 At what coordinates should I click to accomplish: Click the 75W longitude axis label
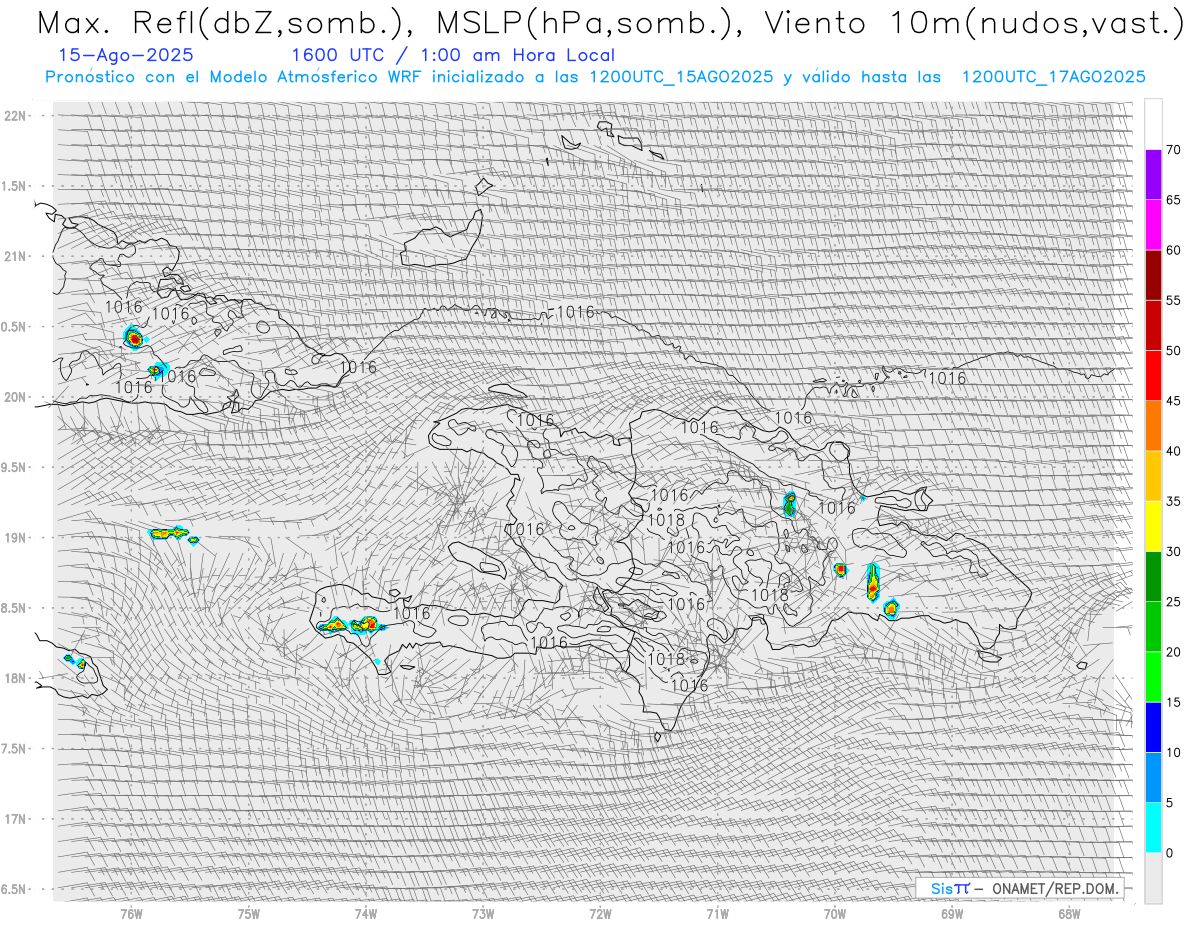pos(248,913)
